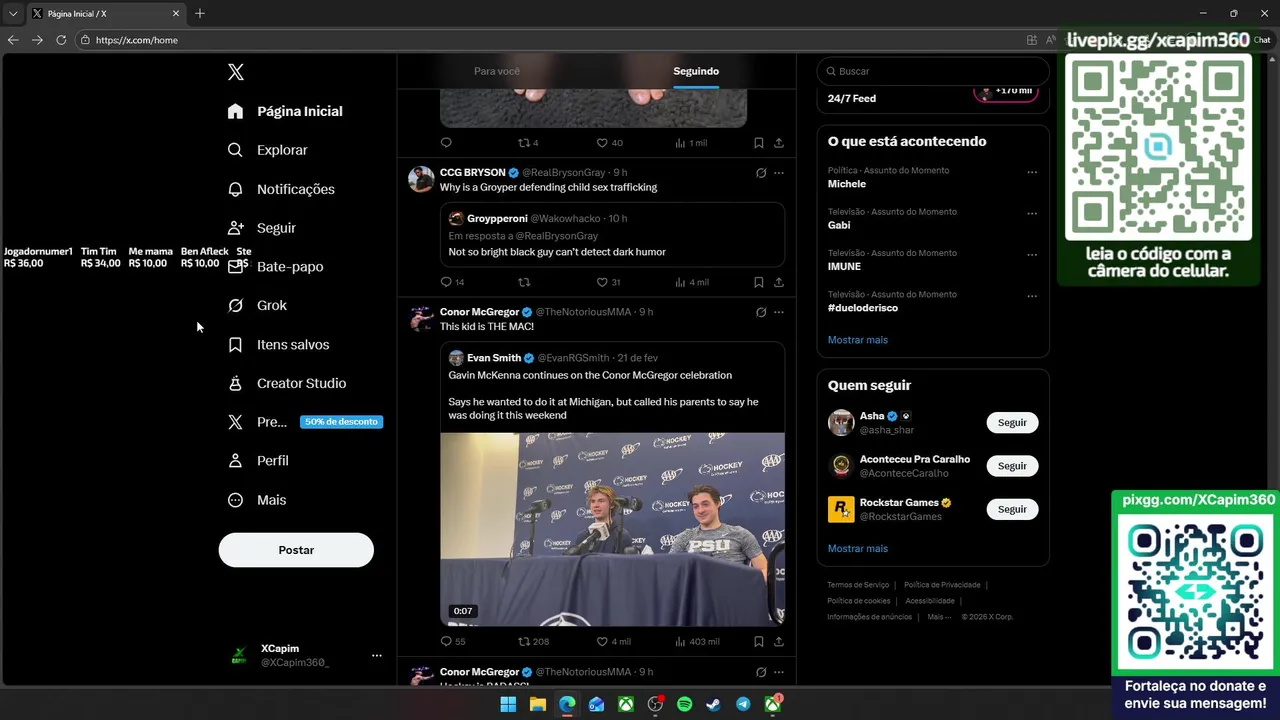Click Grok icon on CCG BRYSON post

pyautogui.click(x=761, y=173)
